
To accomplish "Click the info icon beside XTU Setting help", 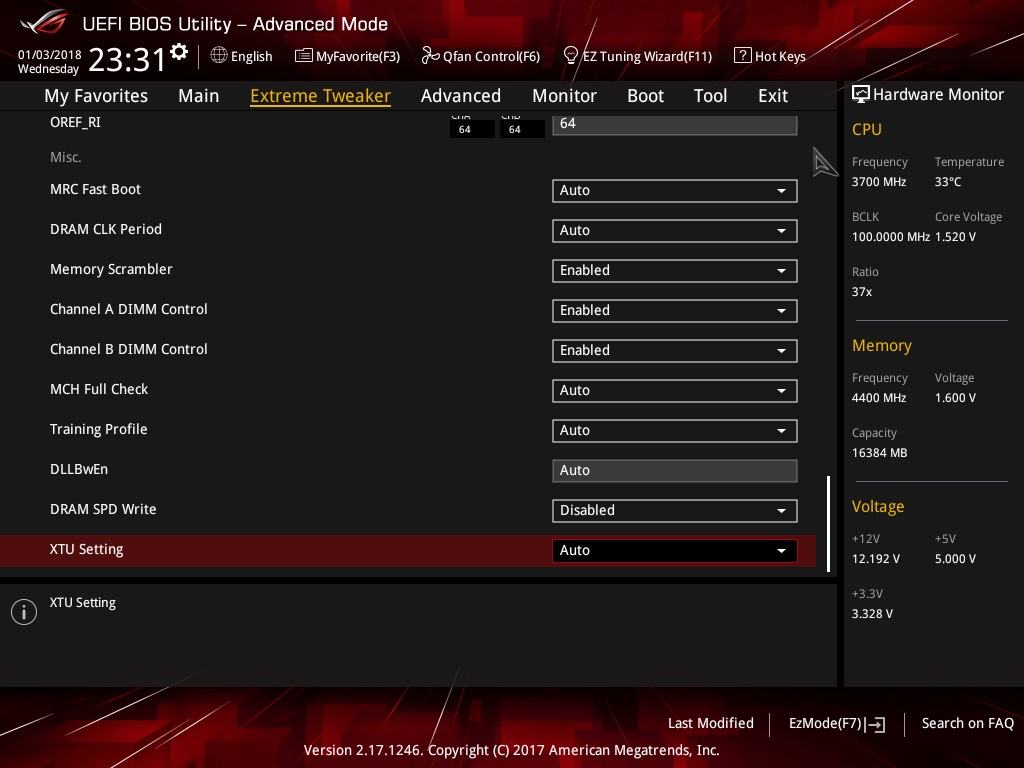I will pyautogui.click(x=24, y=612).
